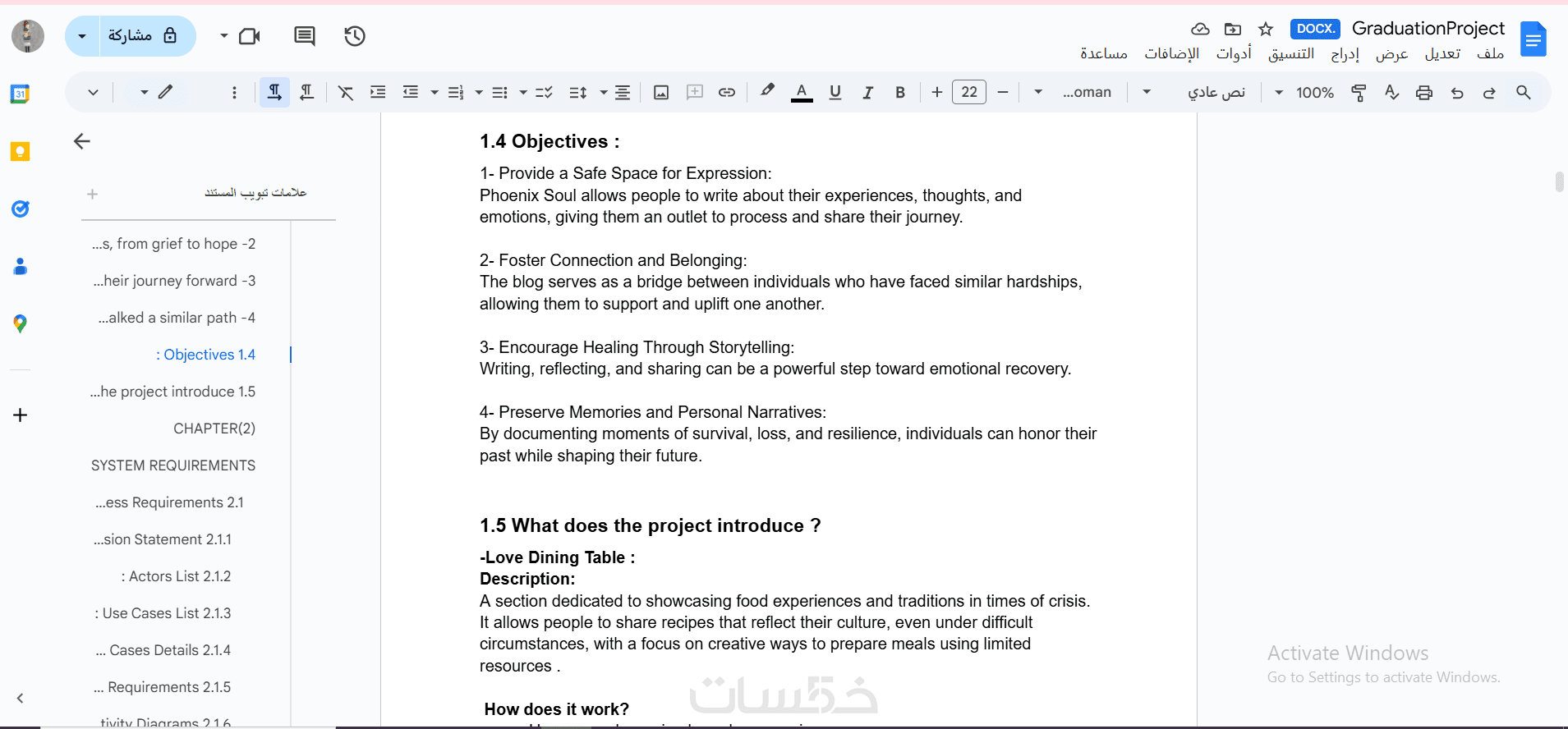
Task: Expand the numbered list options arrow
Action: point(435,93)
